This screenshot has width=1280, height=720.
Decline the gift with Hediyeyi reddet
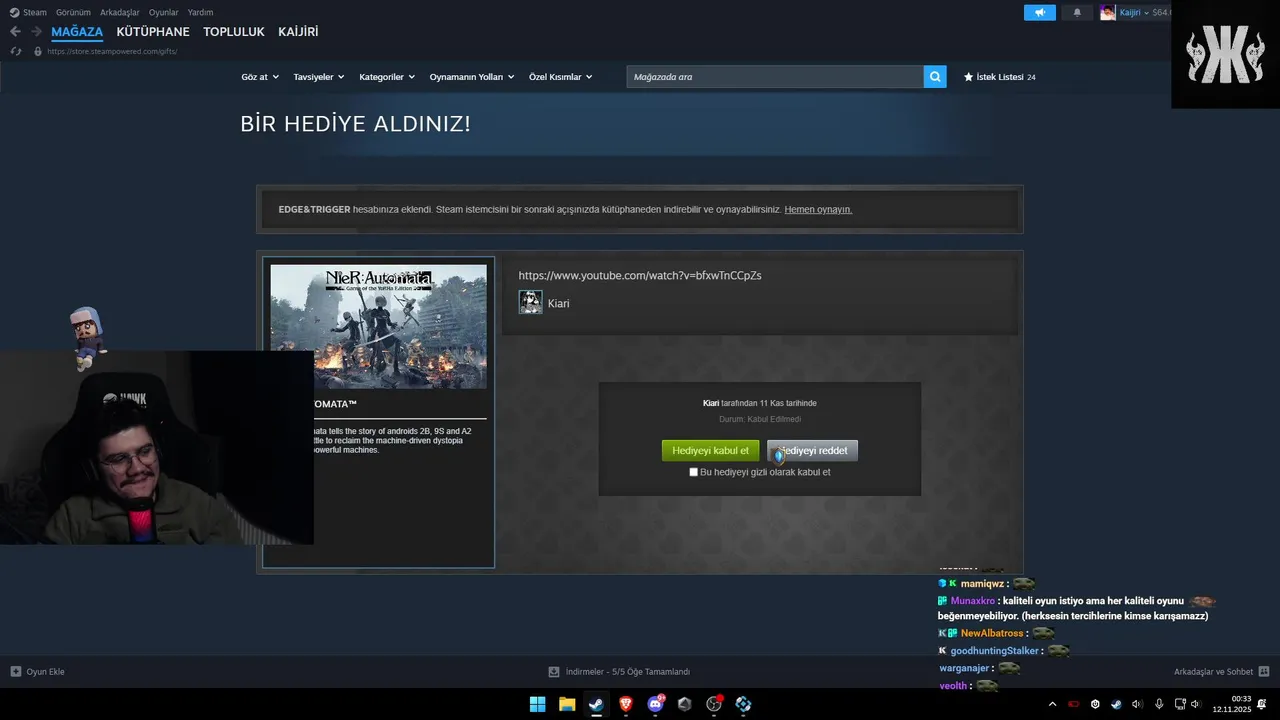[812, 451]
